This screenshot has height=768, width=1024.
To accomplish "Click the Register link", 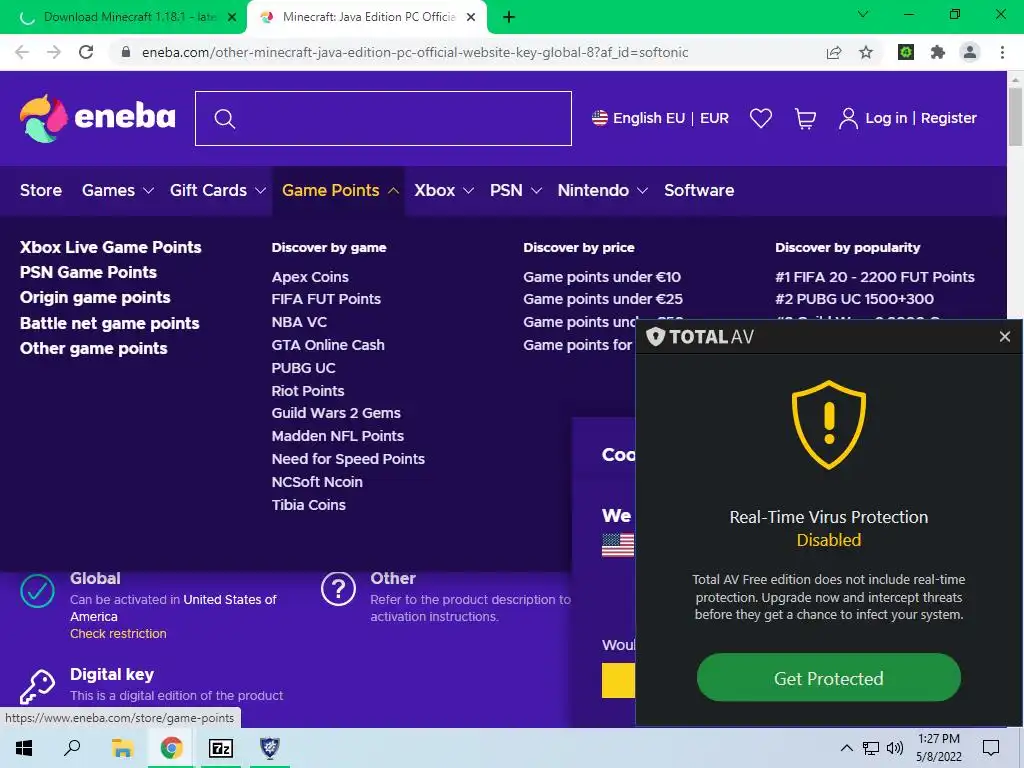I will click(949, 118).
